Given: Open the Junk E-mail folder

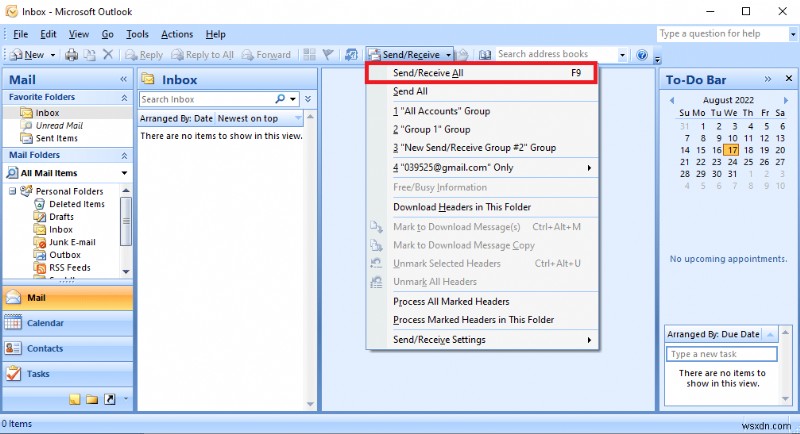Looking at the screenshot, I should click(x=72, y=242).
